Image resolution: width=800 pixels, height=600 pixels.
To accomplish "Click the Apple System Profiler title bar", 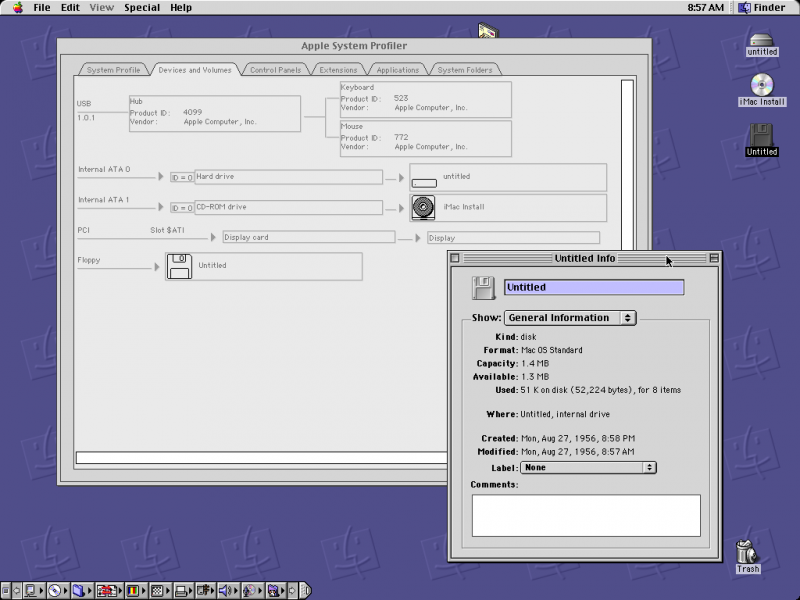I will point(354,46).
